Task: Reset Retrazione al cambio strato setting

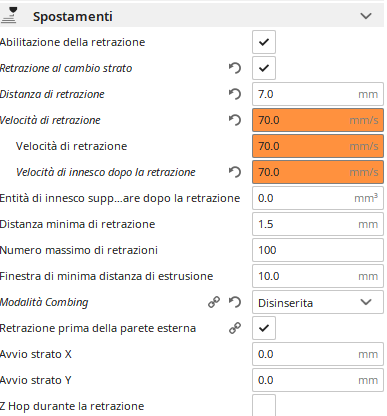Action: [x=235, y=68]
